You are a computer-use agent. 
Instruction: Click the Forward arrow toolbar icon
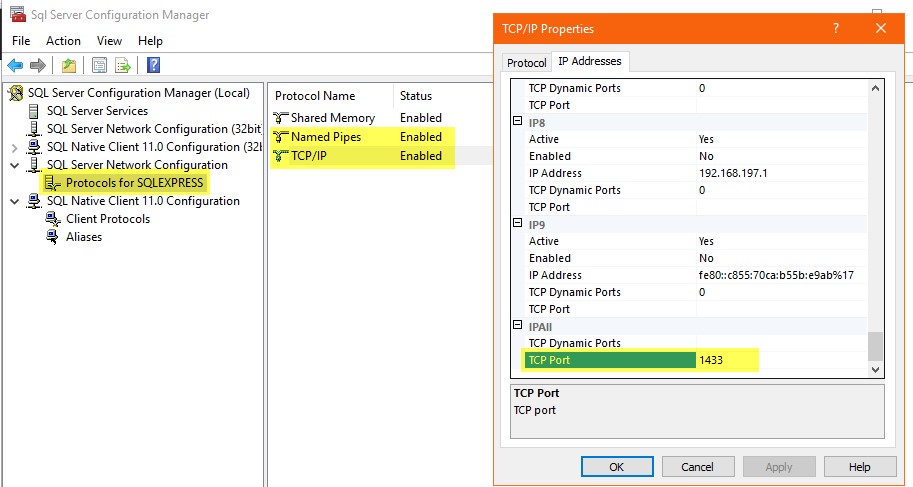tap(37, 65)
